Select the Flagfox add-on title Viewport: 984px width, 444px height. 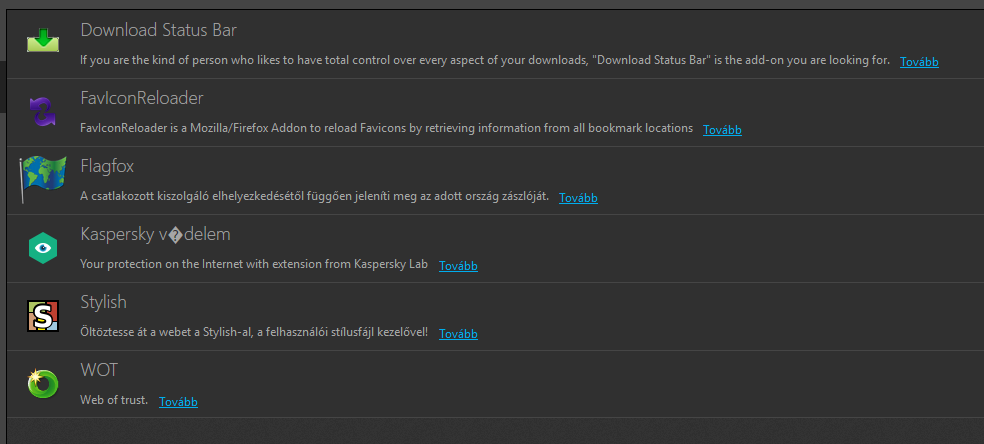click(x=107, y=166)
